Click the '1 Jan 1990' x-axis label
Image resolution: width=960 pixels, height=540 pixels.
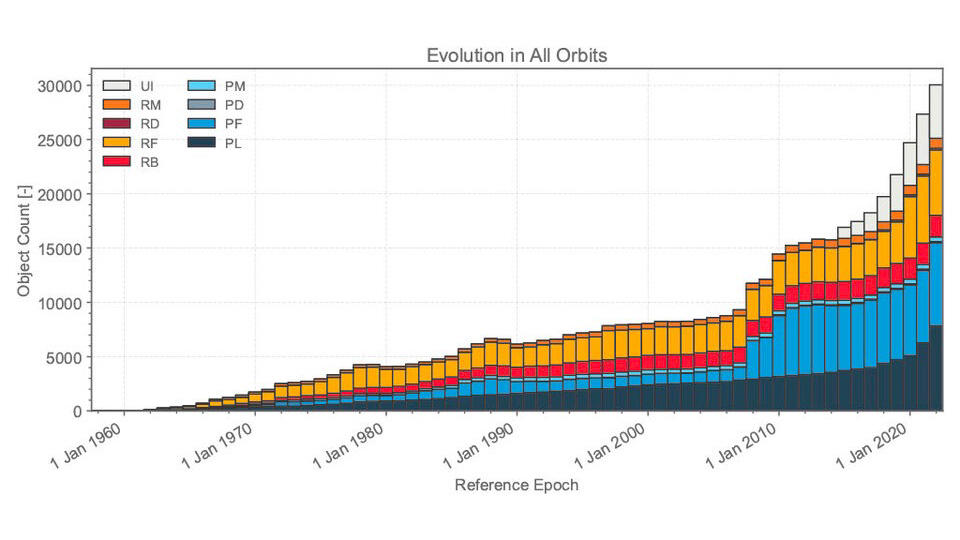click(x=479, y=445)
